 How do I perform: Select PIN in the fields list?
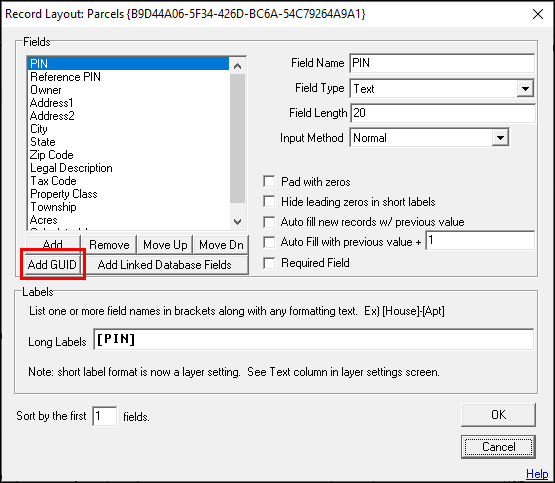tap(128, 64)
